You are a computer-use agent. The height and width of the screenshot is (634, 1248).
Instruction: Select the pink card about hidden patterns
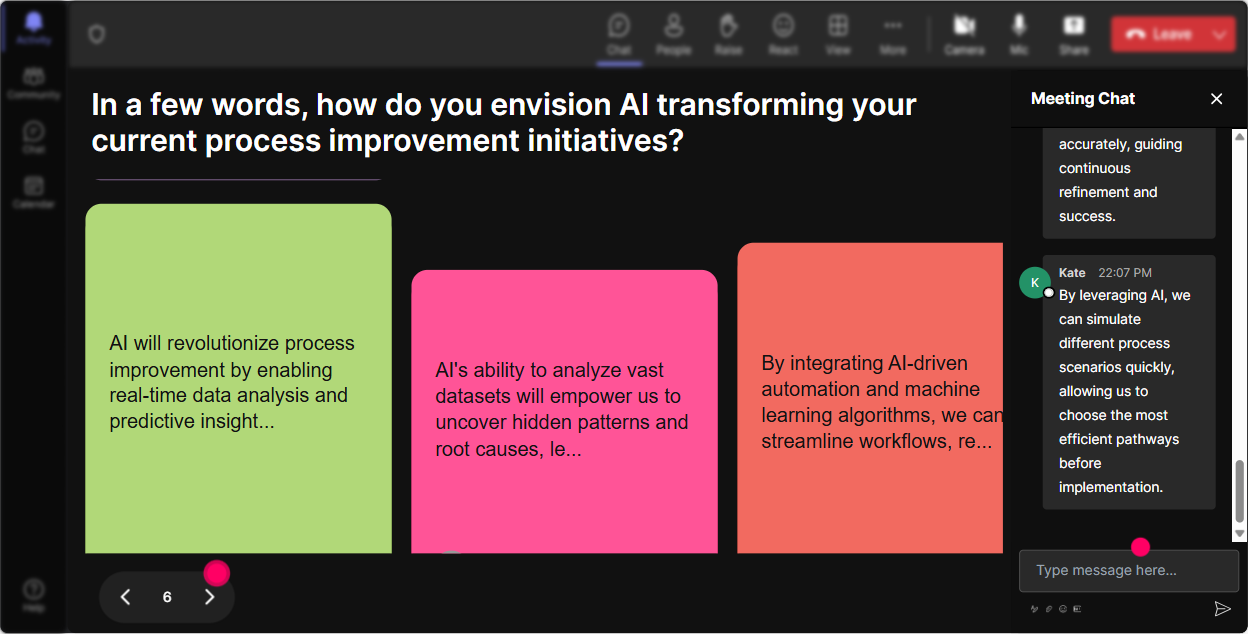[564, 411]
